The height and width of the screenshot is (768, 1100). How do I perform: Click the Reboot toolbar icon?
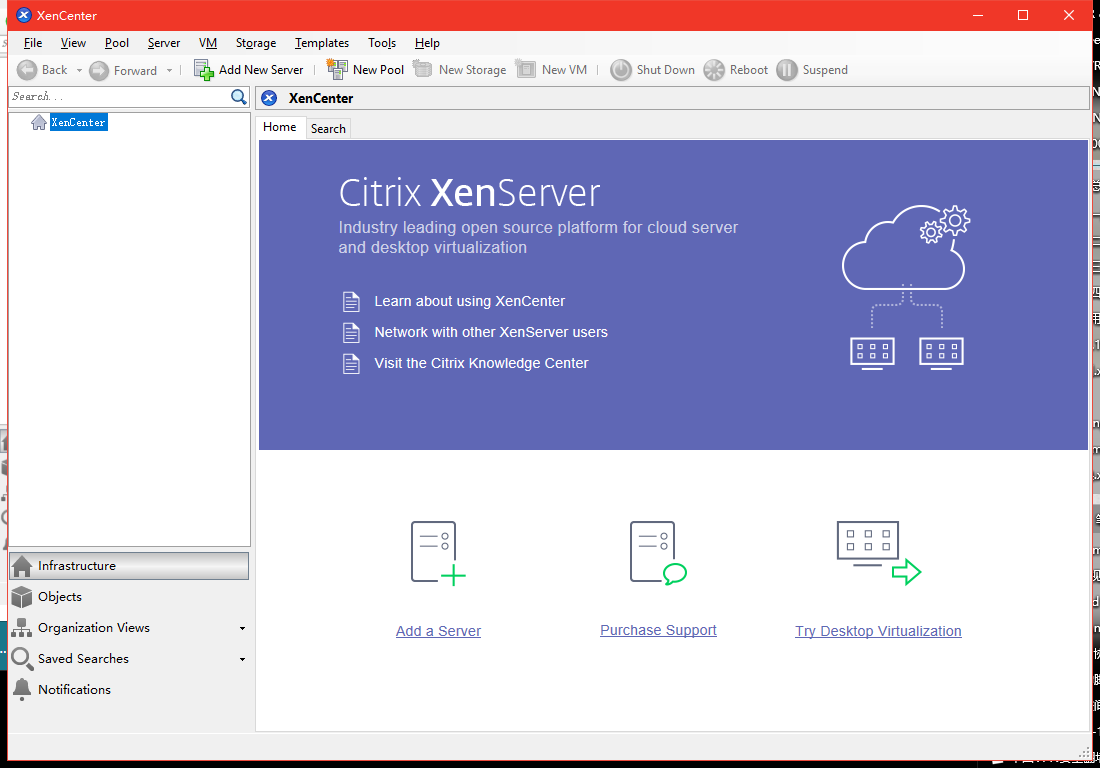[x=714, y=70]
